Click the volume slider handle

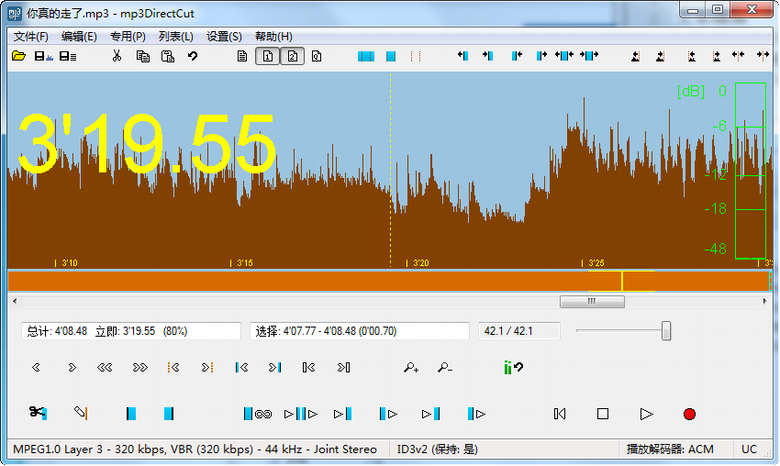pyautogui.click(x=666, y=331)
